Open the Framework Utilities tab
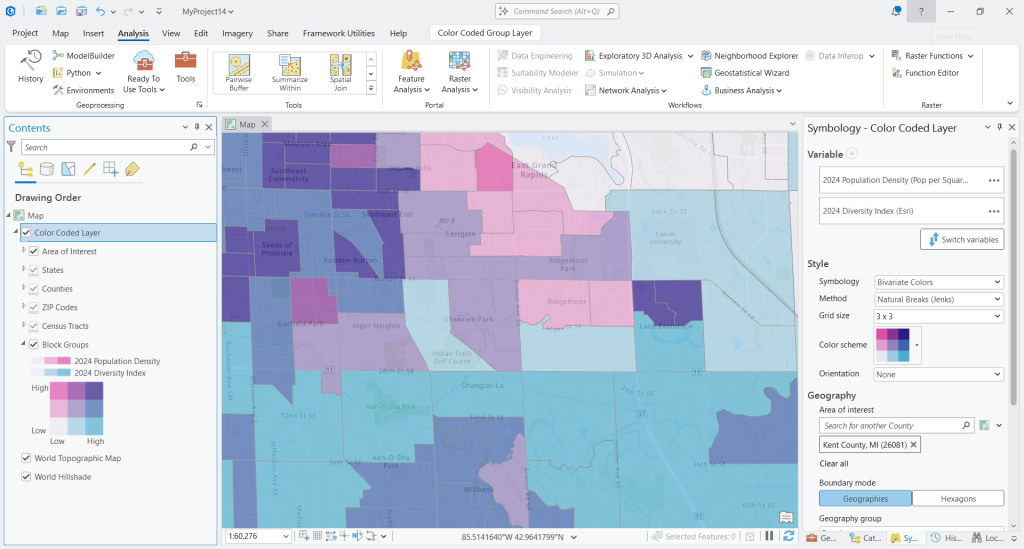This screenshot has height=549, width=1024. pyautogui.click(x=338, y=33)
